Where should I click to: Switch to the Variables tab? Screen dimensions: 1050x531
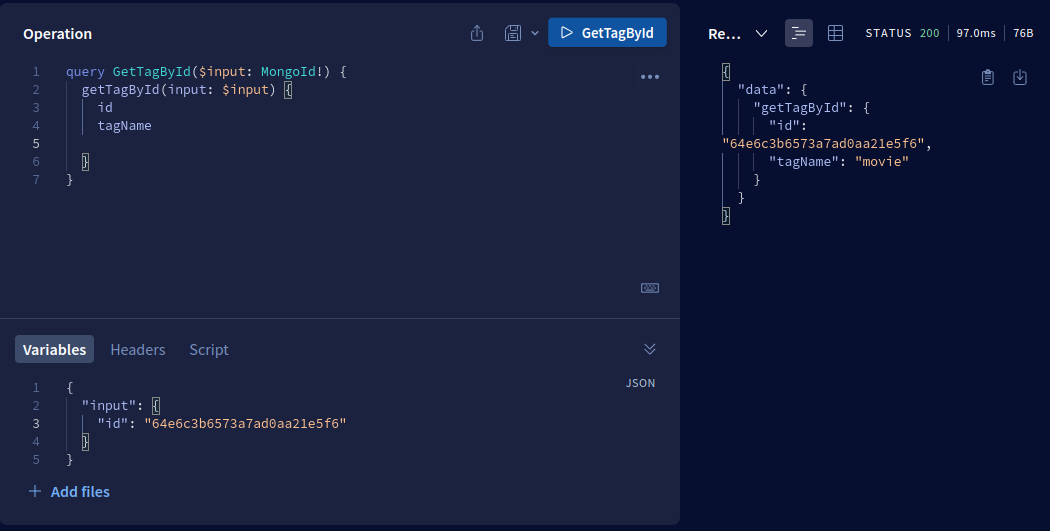(54, 350)
